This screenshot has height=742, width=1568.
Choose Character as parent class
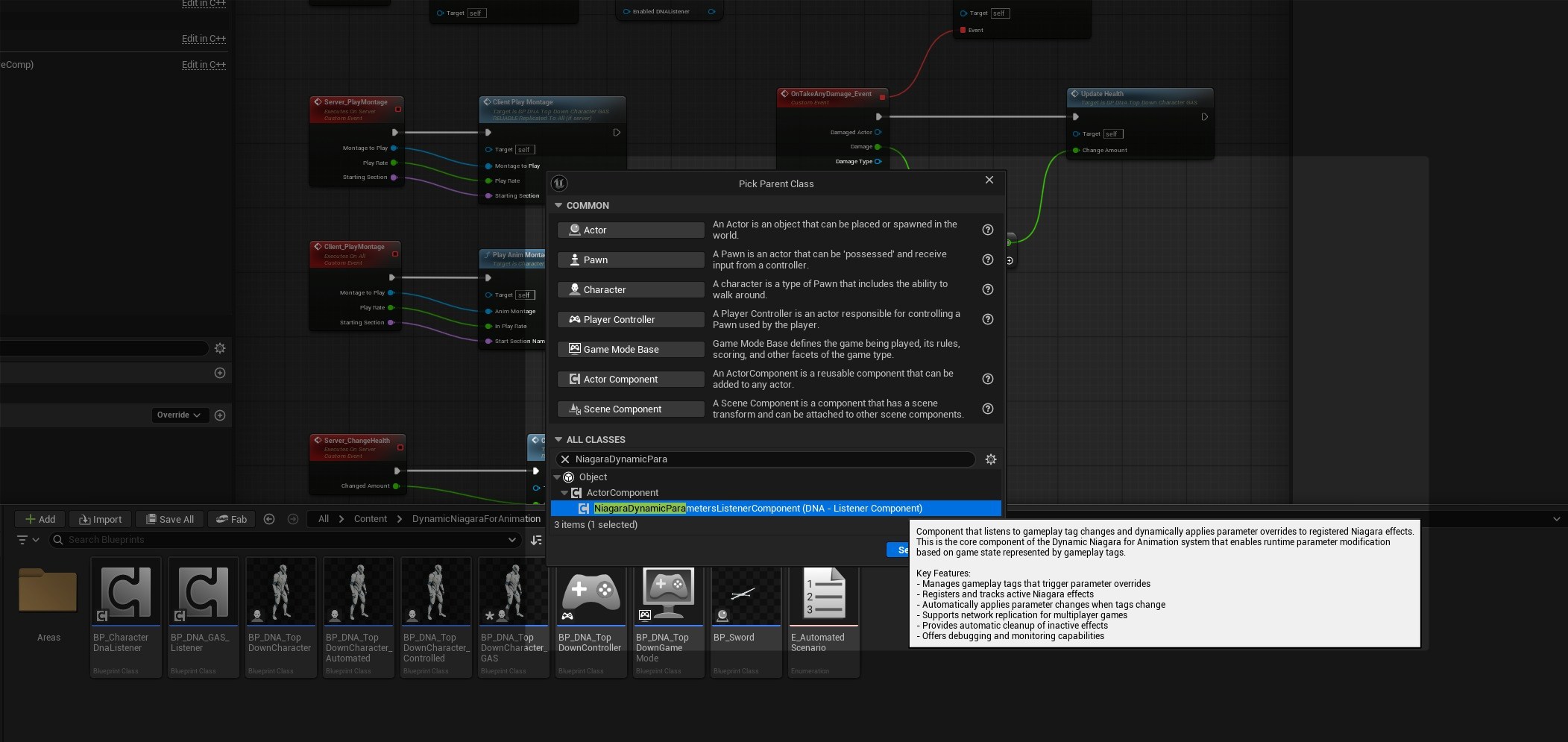tap(631, 289)
